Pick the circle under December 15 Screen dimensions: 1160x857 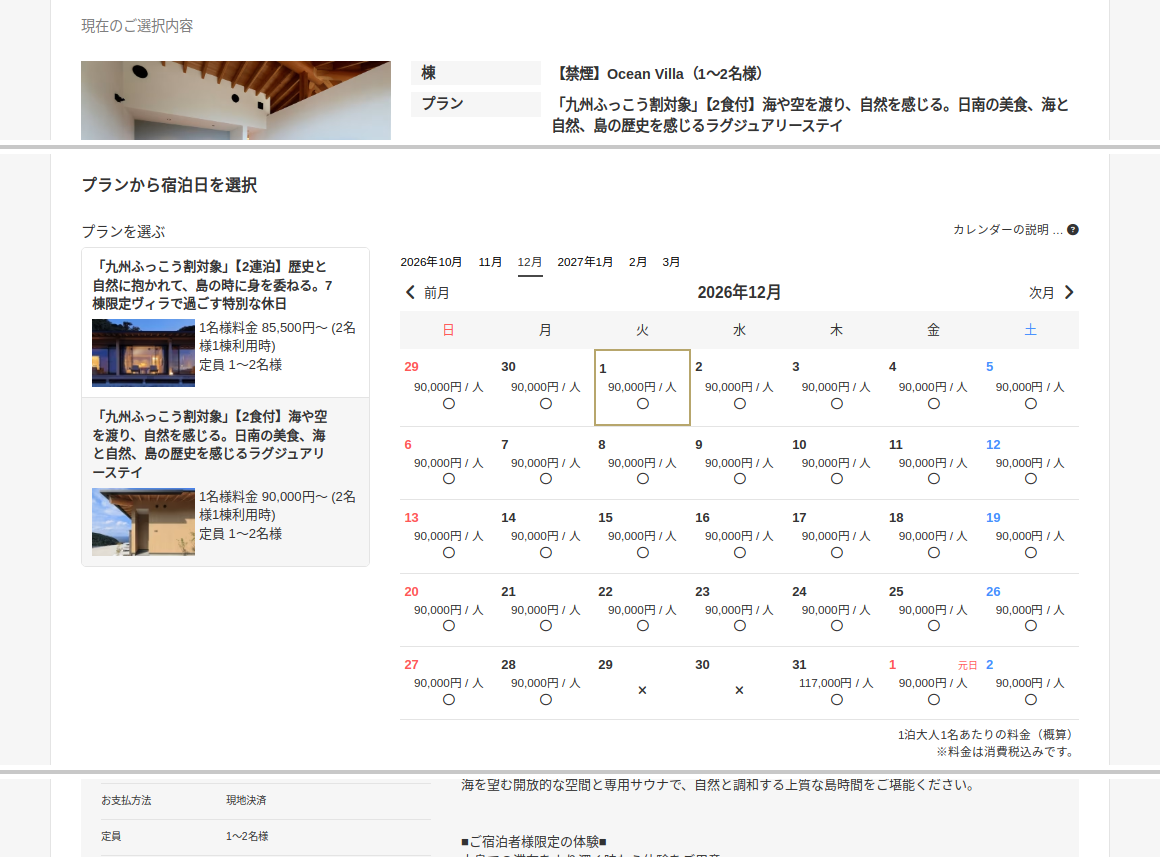[642, 553]
